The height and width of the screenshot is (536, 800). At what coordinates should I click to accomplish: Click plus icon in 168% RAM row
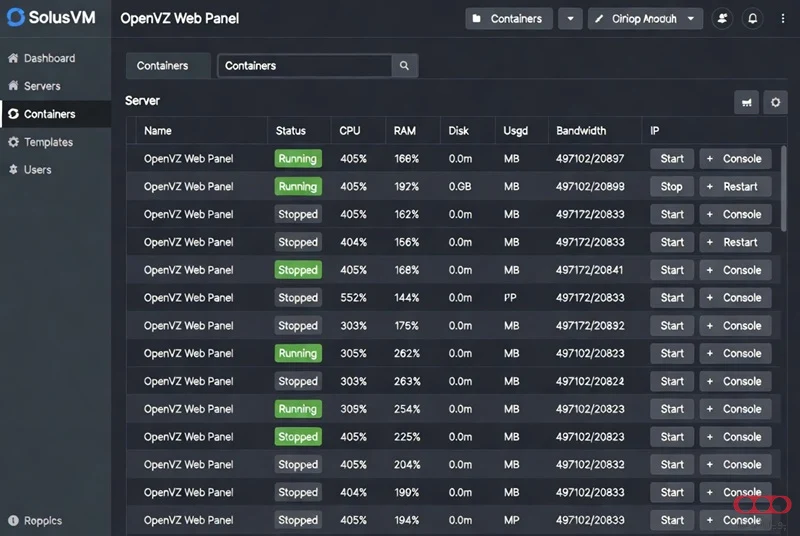coord(710,270)
